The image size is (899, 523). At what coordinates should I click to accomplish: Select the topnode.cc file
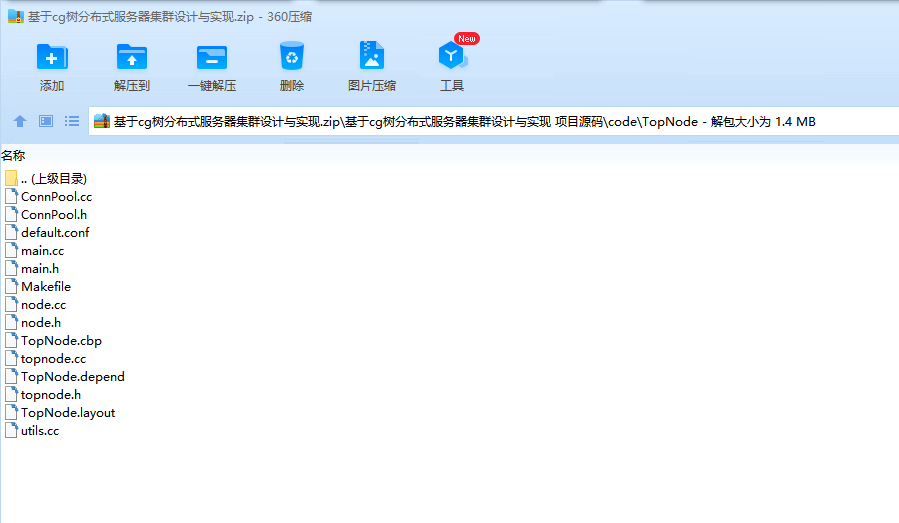pos(53,358)
